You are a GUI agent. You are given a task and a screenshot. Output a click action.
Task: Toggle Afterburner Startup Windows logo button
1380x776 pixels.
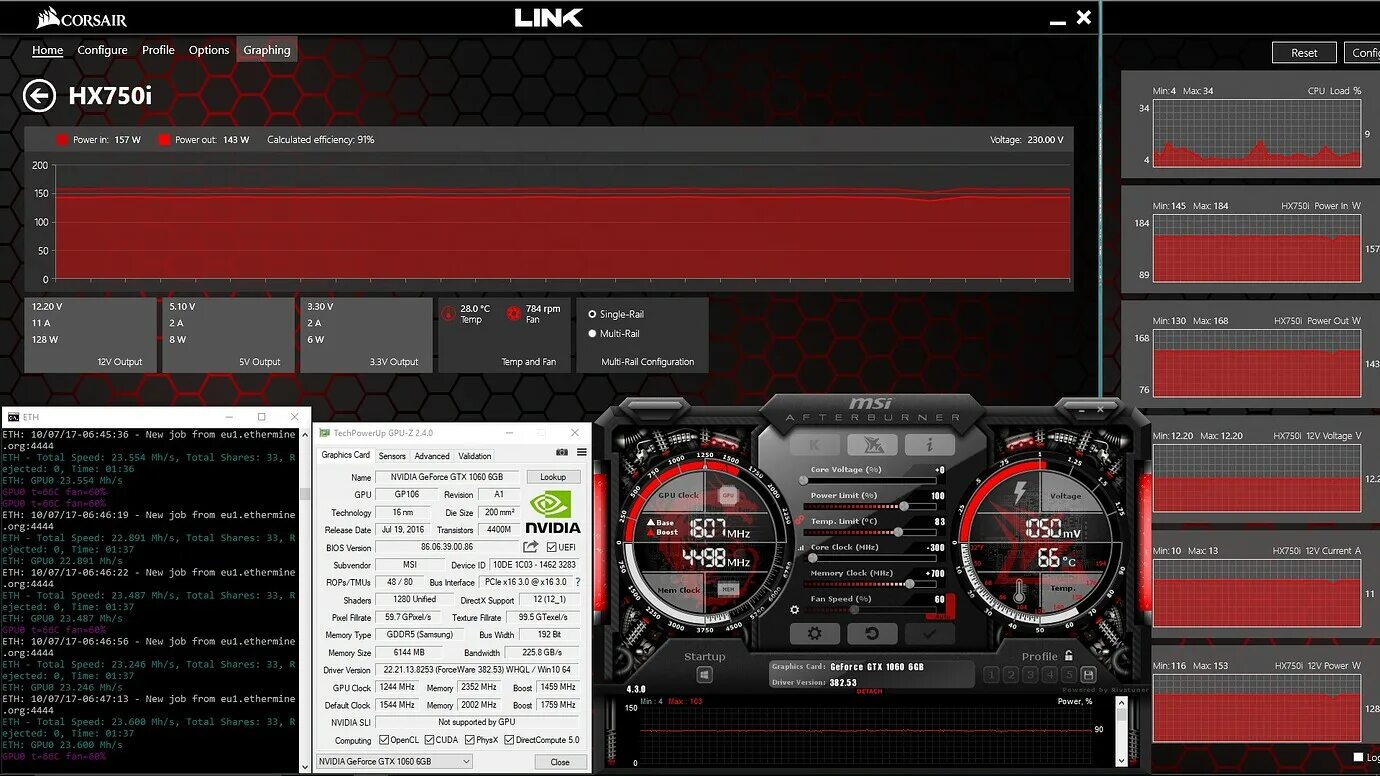tap(704, 676)
